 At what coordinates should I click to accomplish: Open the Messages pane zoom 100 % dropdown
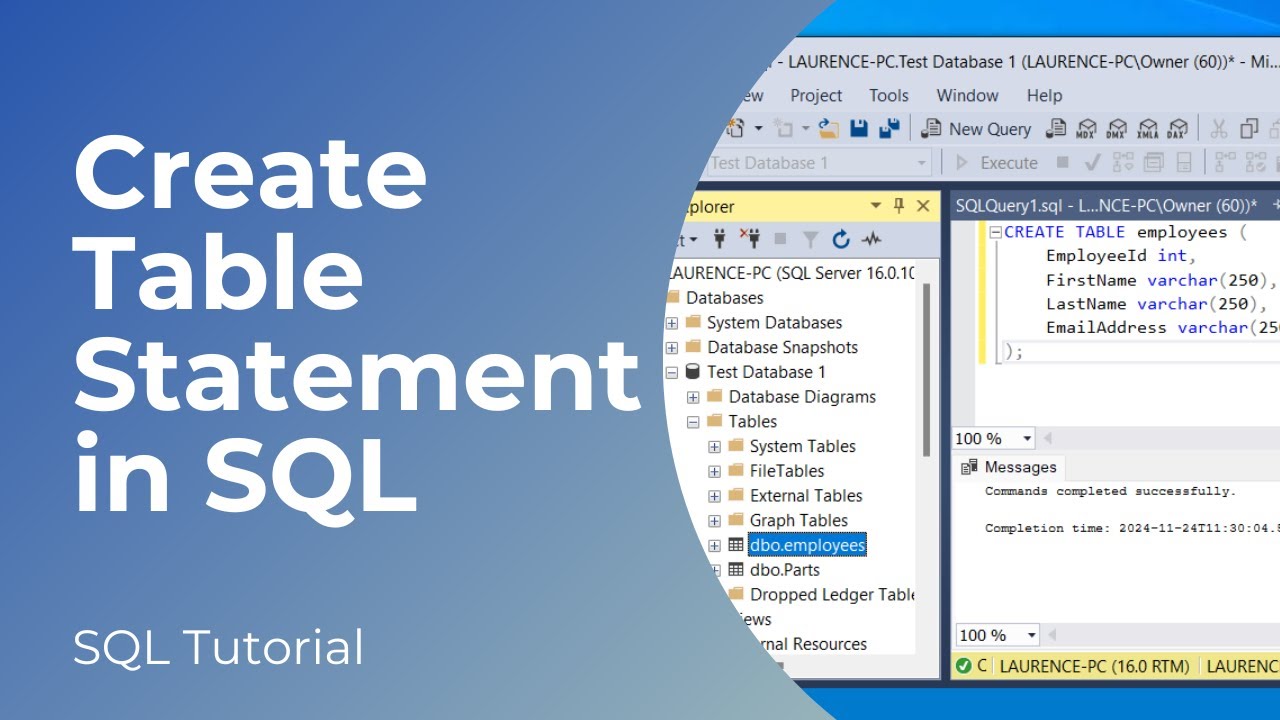[1032, 635]
